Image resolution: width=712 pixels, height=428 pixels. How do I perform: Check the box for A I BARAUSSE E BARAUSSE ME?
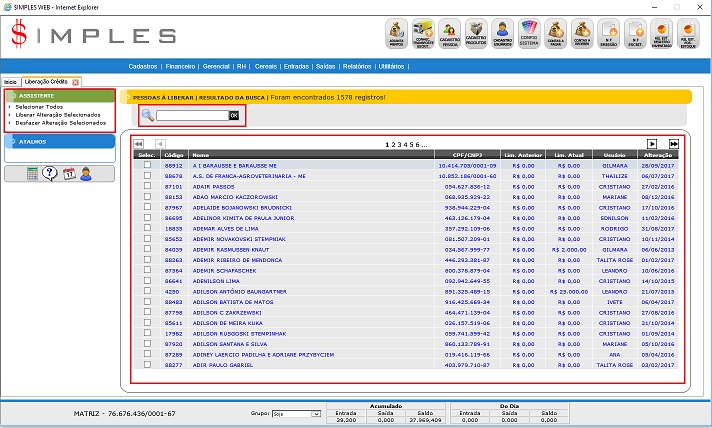[x=147, y=165]
